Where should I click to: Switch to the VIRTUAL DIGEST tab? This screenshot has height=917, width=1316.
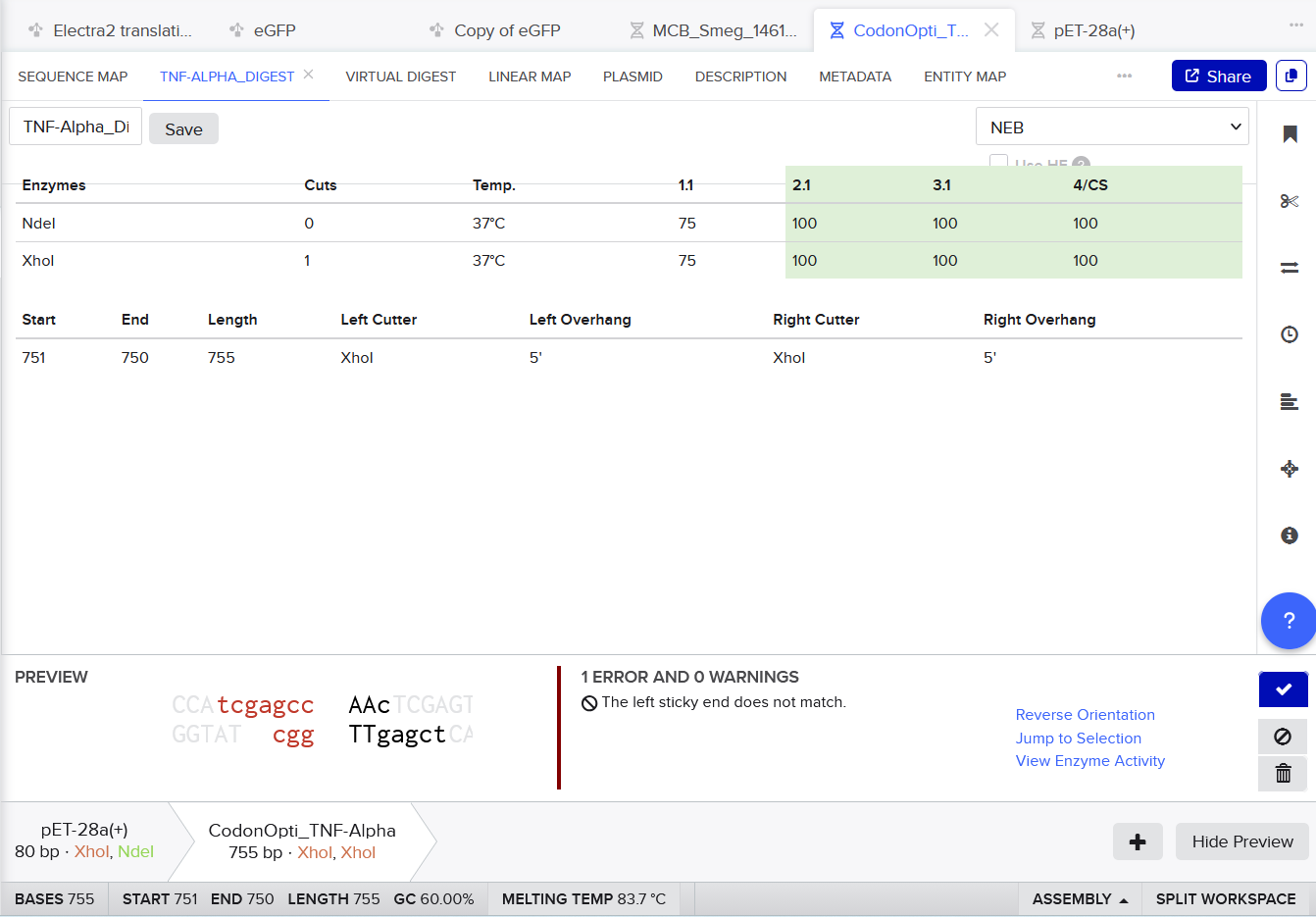pyautogui.click(x=401, y=76)
